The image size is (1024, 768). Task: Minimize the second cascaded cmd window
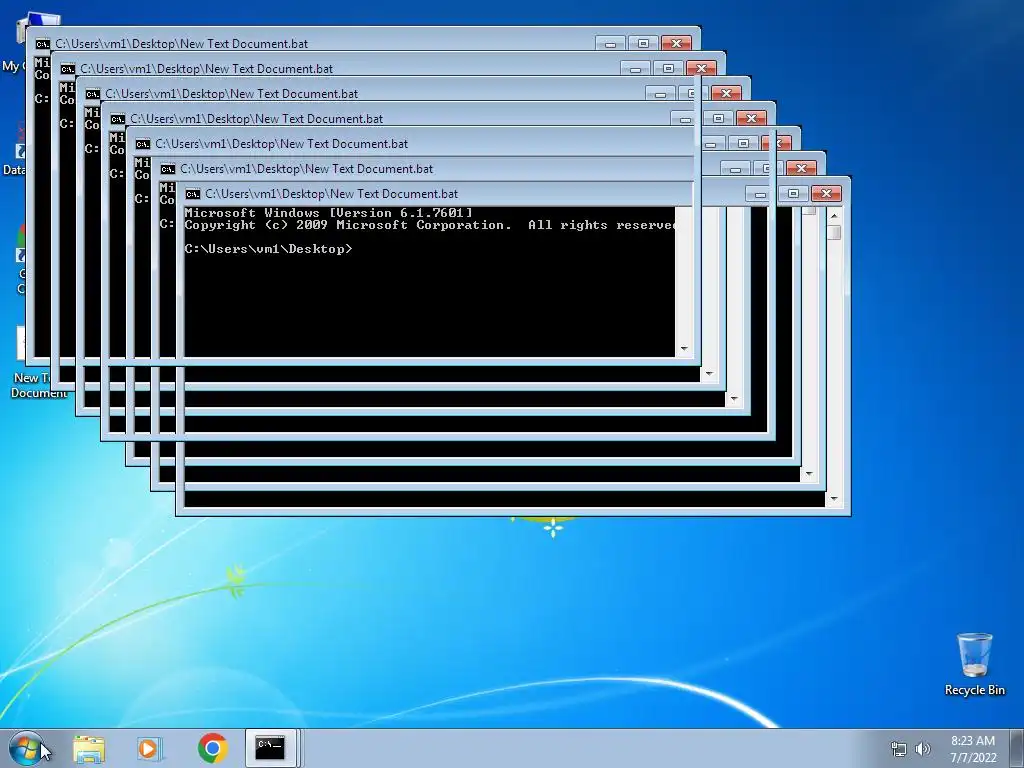pos(635,69)
